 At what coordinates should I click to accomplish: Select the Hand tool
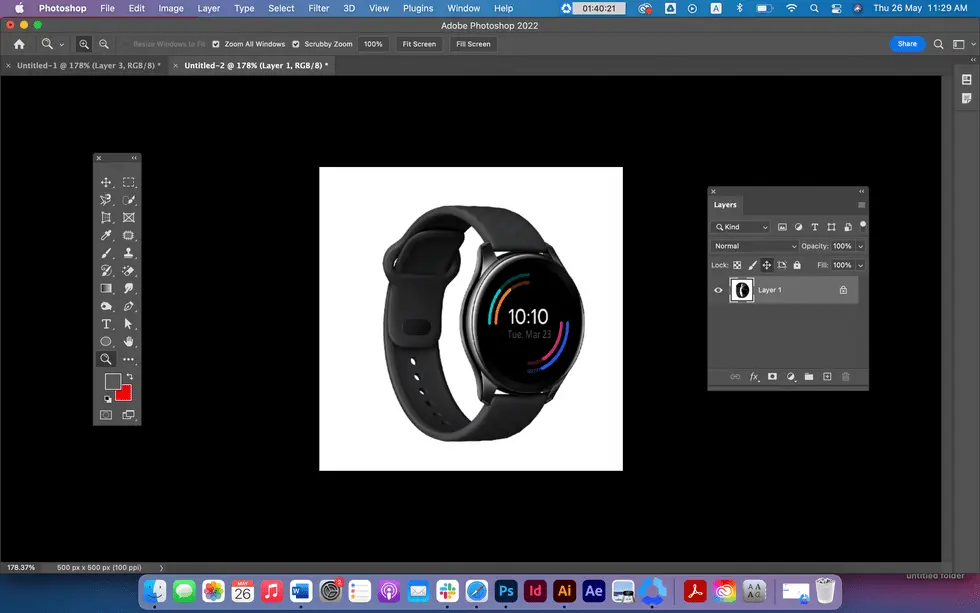click(128, 341)
